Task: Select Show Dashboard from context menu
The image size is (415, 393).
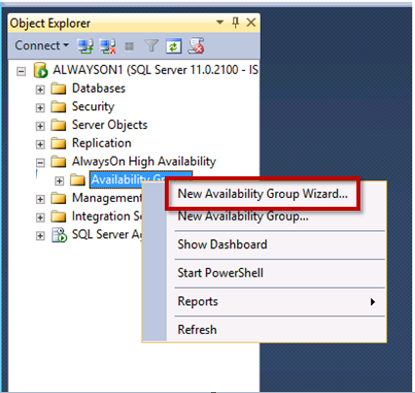Action: click(222, 245)
